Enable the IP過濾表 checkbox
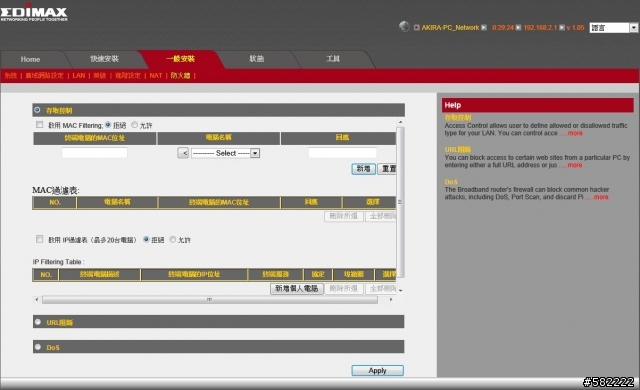The height and width of the screenshot is (390, 640). pos(39,239)
